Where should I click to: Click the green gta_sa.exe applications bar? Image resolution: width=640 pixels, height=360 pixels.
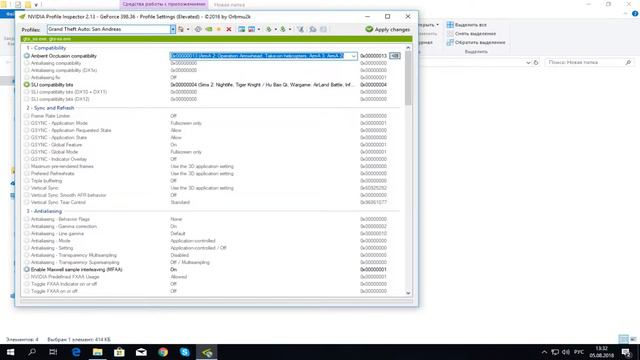click(x=216, y=39)
